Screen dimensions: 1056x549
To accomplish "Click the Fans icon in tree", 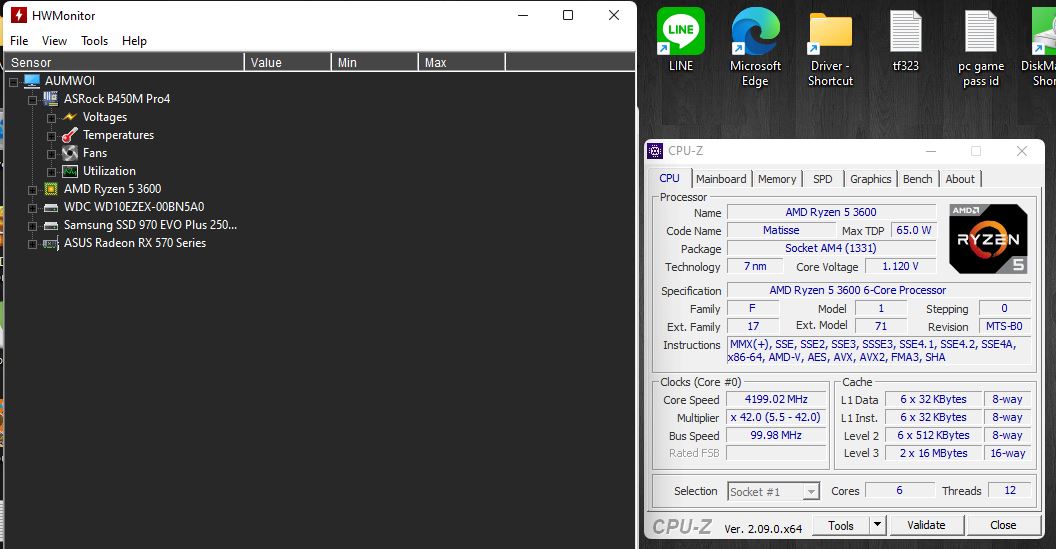I will coord(70,153).
